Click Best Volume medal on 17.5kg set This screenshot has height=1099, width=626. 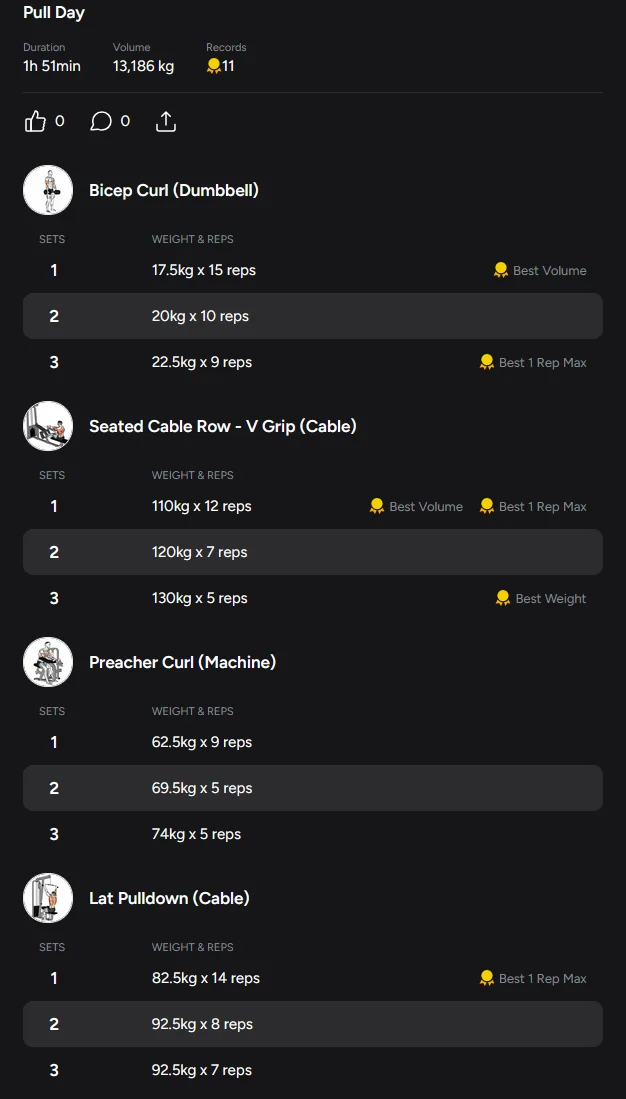coord(501,270)
